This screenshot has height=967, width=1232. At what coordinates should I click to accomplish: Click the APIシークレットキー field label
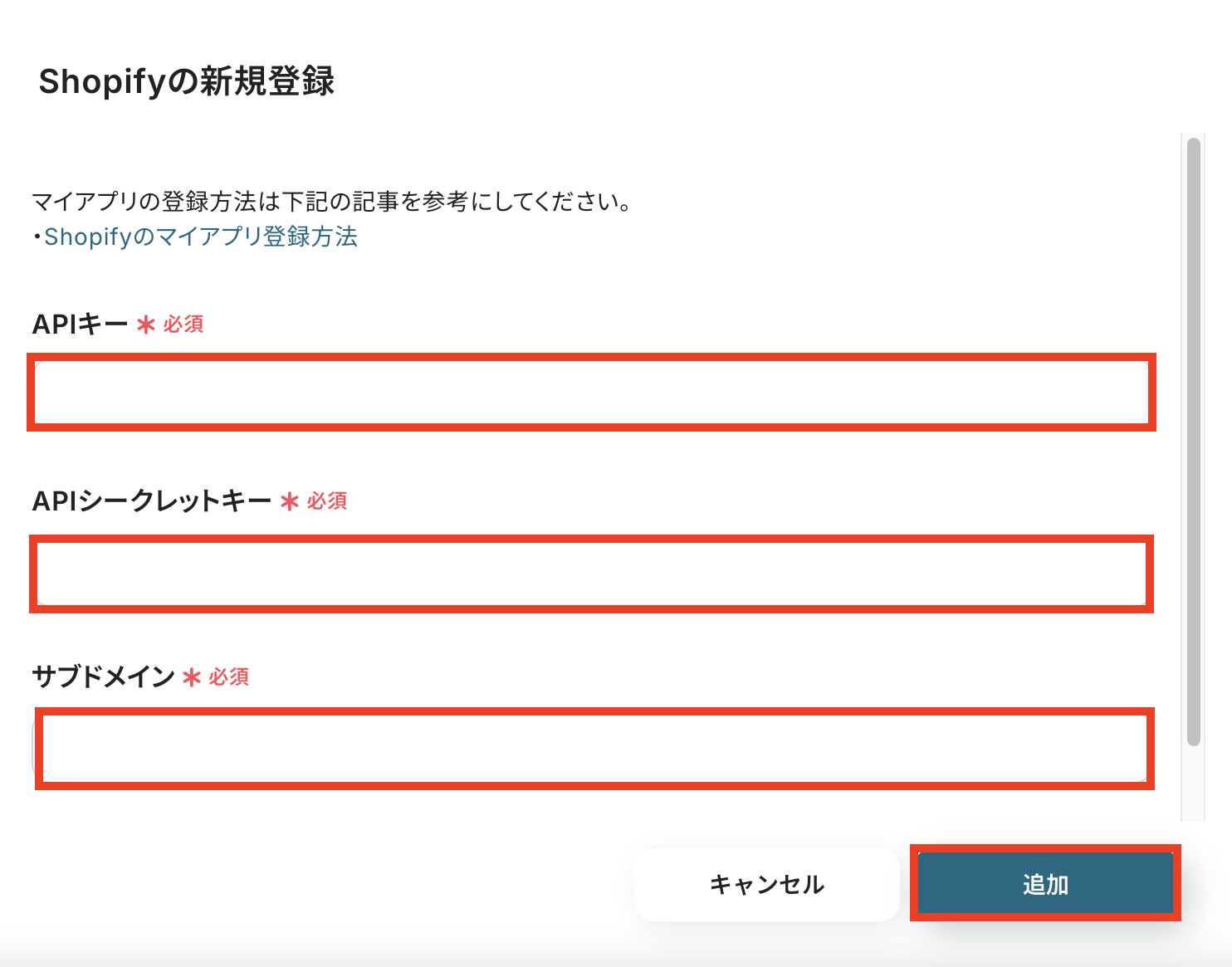tap(152, 501)
